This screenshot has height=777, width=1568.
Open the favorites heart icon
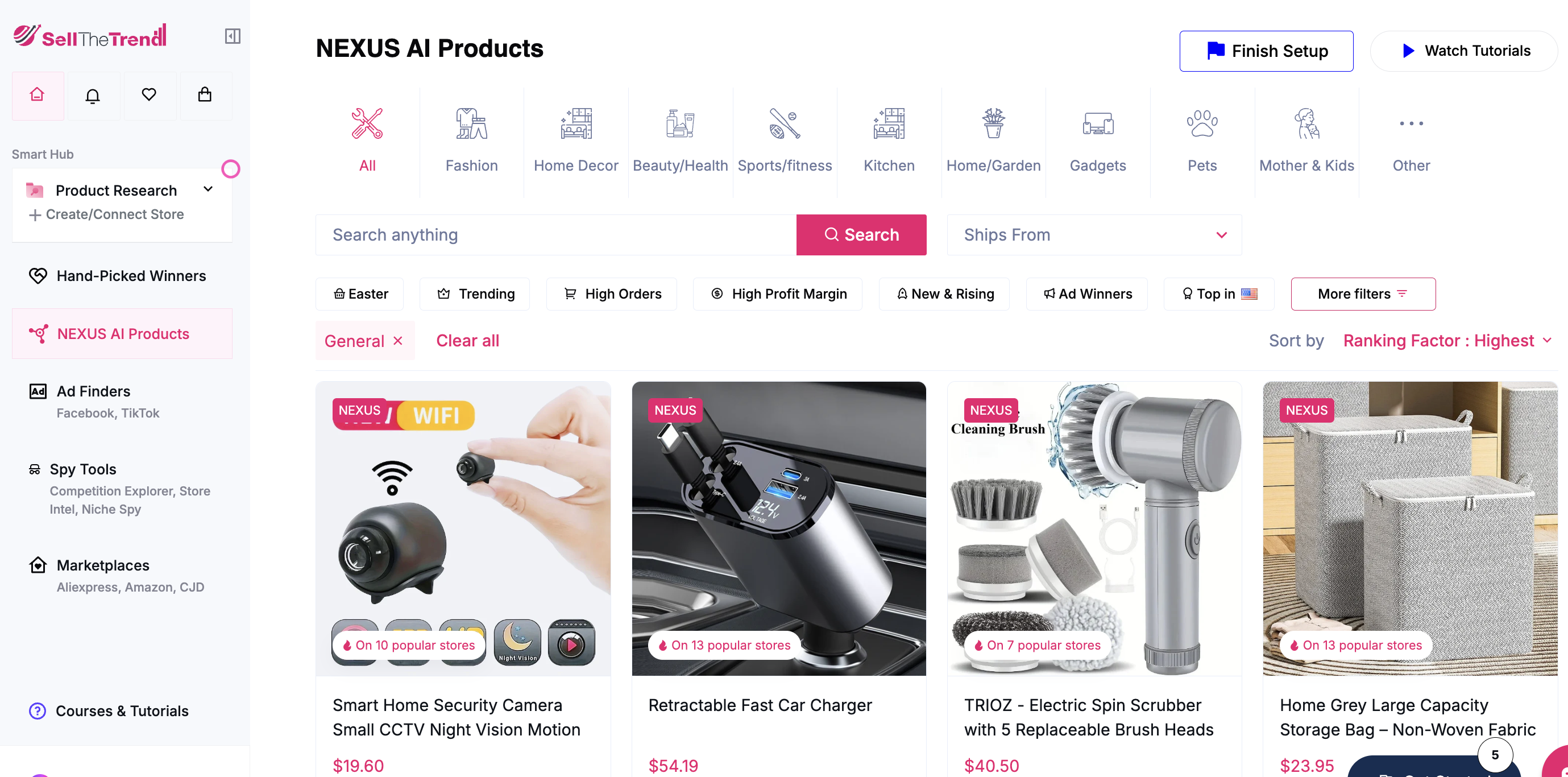click(149, 94)
